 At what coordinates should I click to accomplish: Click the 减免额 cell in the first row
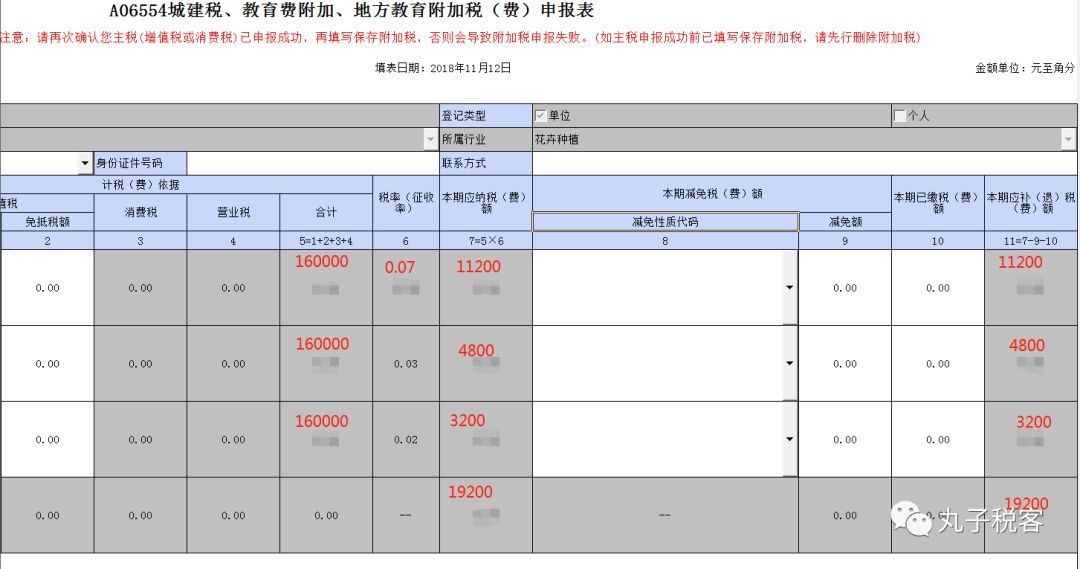844,288
